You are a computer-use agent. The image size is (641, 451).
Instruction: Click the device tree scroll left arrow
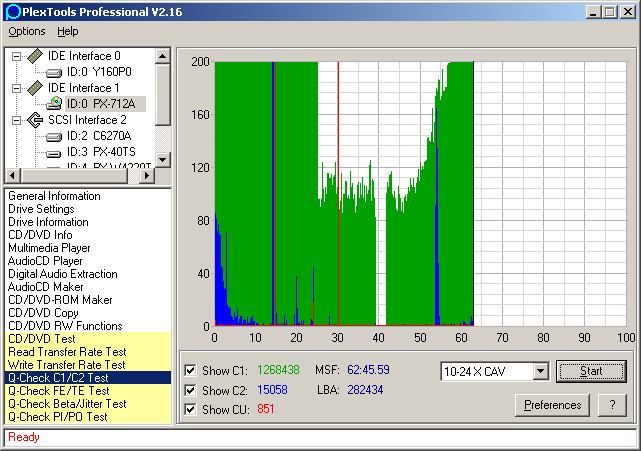(12, 176)
